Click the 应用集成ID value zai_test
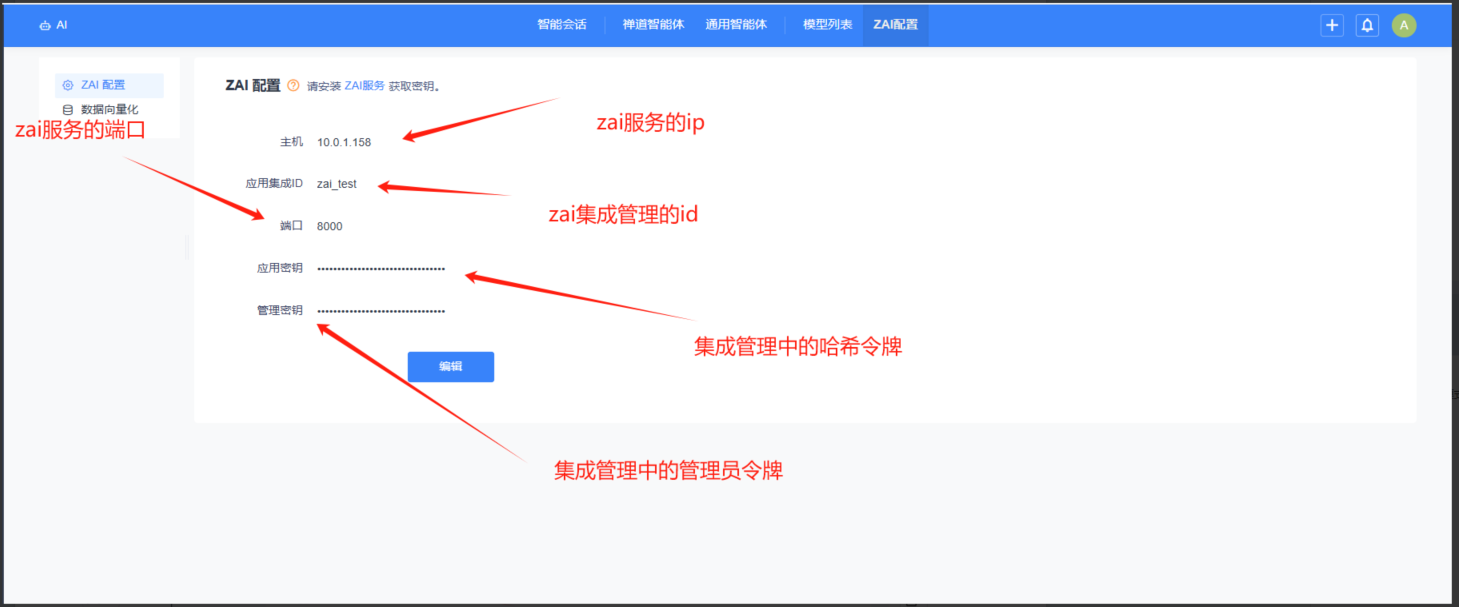Screen dimensions: 1459x607 [337, 184]
